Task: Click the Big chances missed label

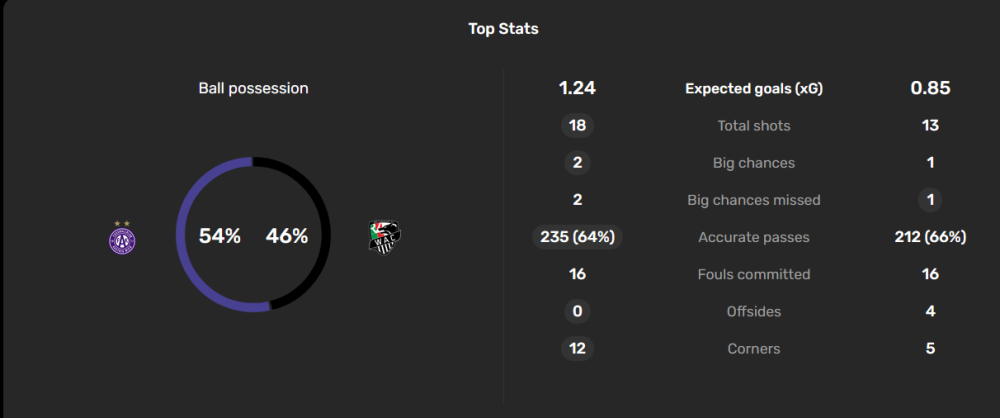Action: [x=754, y=200]
